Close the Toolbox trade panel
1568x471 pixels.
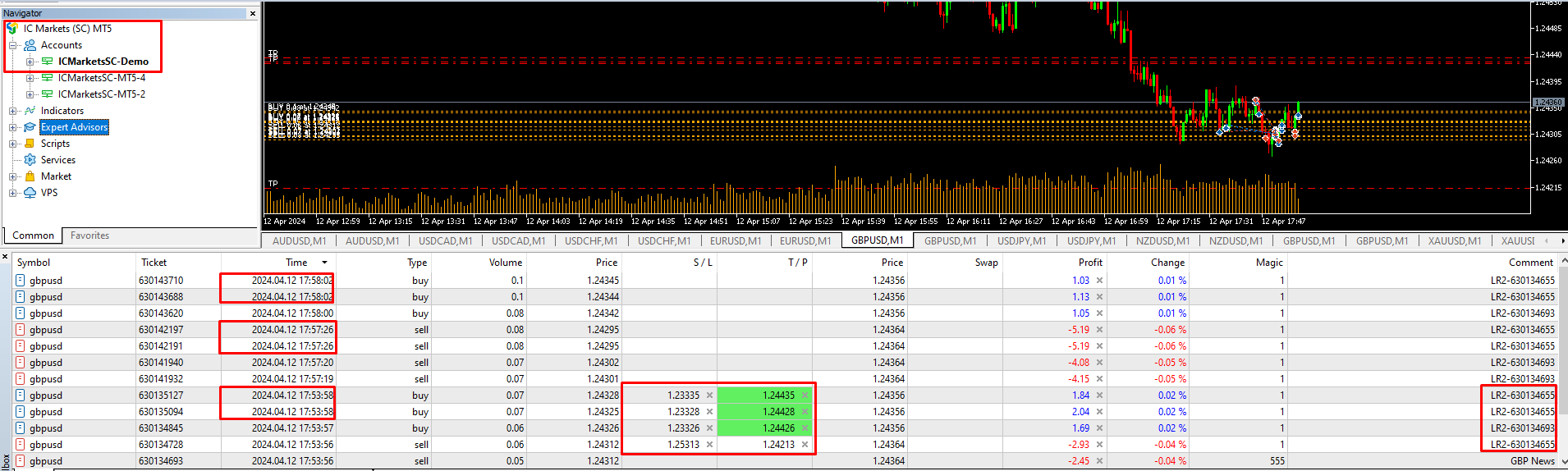pos(5,257)
